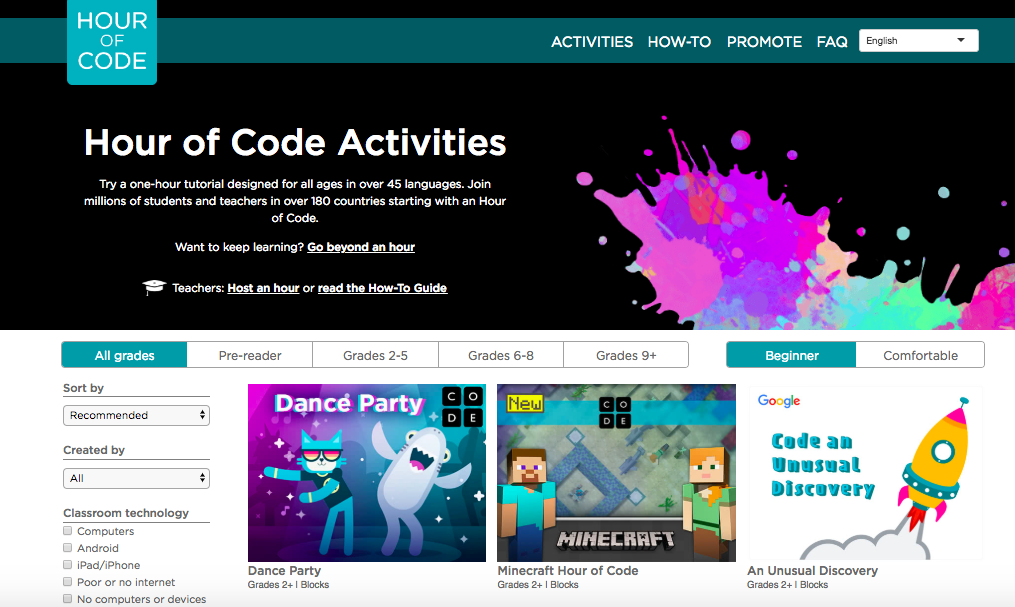The width and height of the screenshot is (1015, 607).
Task: Follow the Go beyond an hour link
Action: [361, 247]
